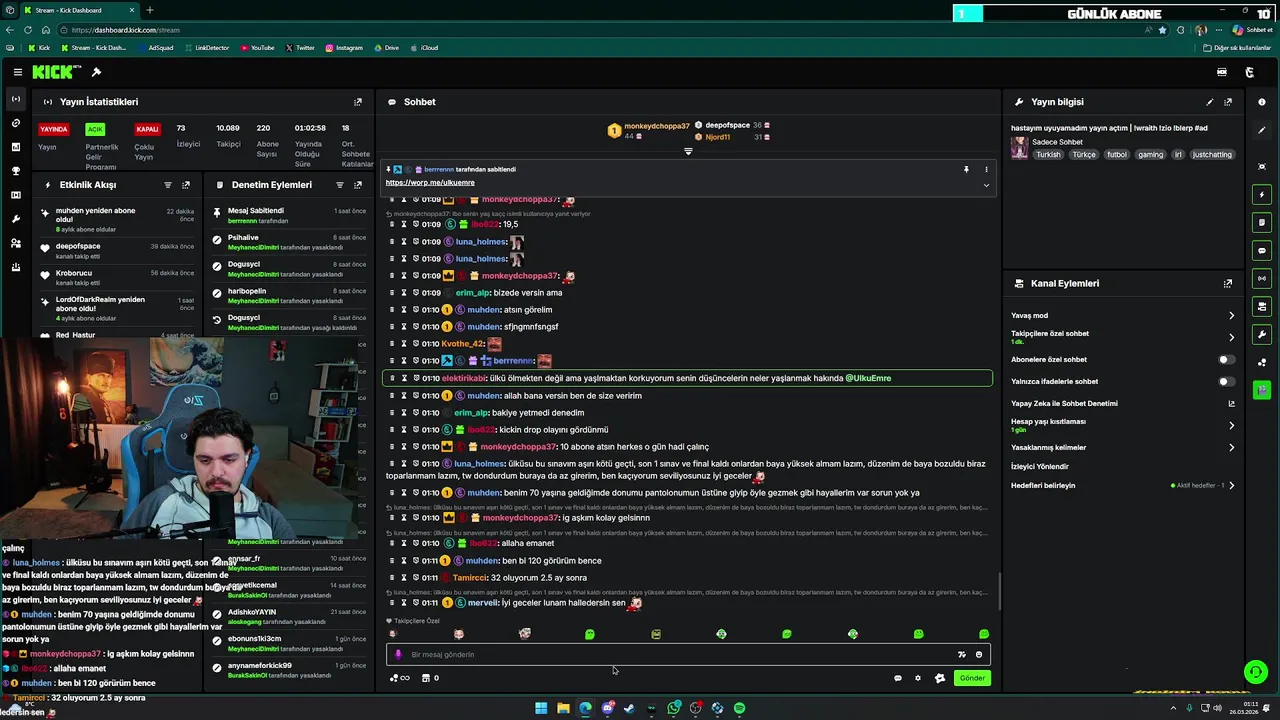Viewport: 1280px width, 720px height.
Task: Select the Stream broadcast icon in left sidebar
Action: [x=15, y=99]
